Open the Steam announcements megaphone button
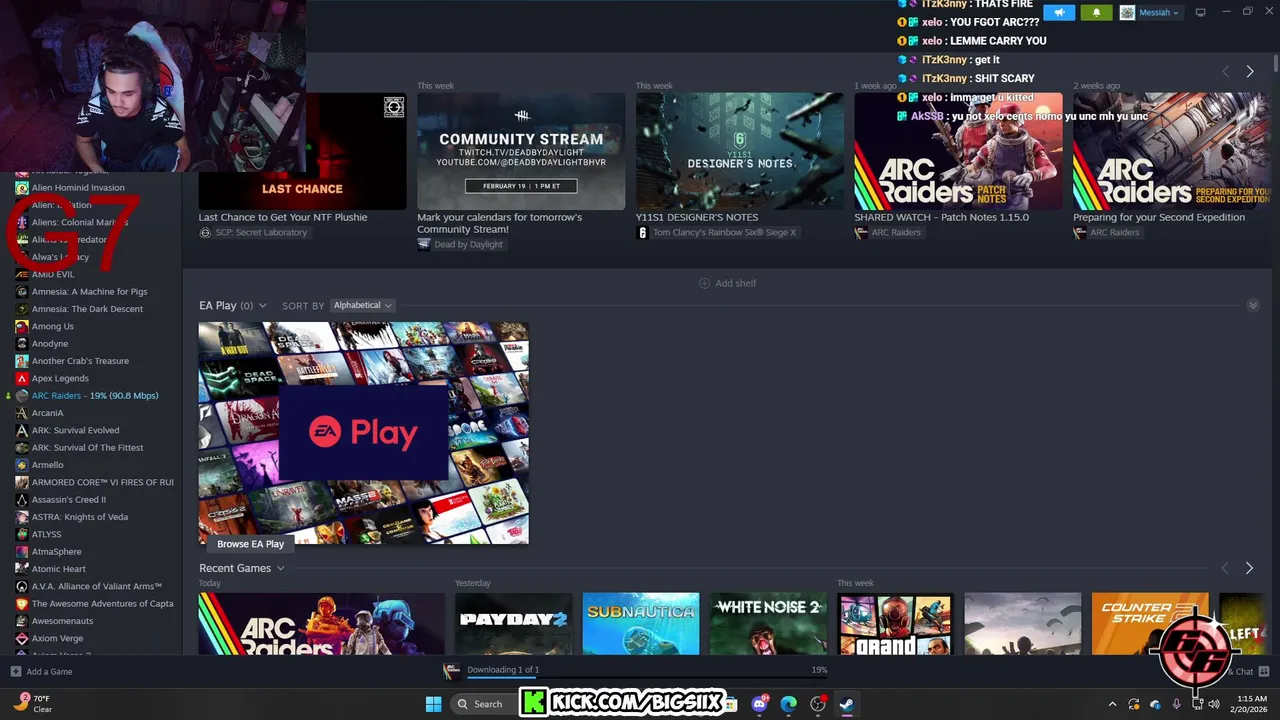The image size is (1280, 720). tap(1059, 12)
